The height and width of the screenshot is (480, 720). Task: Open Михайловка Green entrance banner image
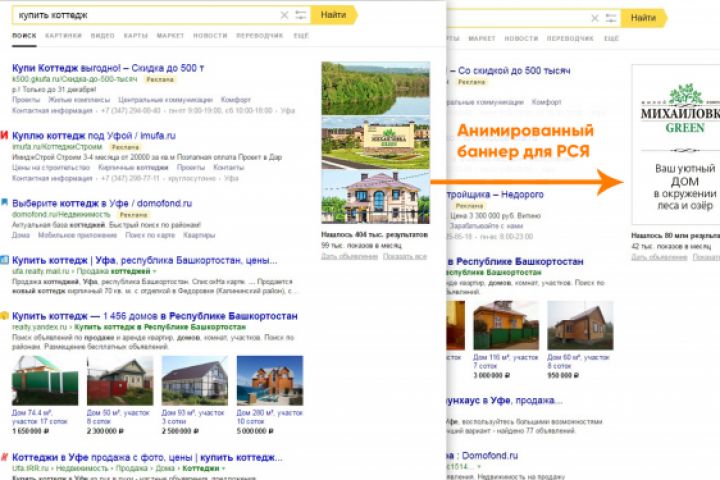click(376, 143)
